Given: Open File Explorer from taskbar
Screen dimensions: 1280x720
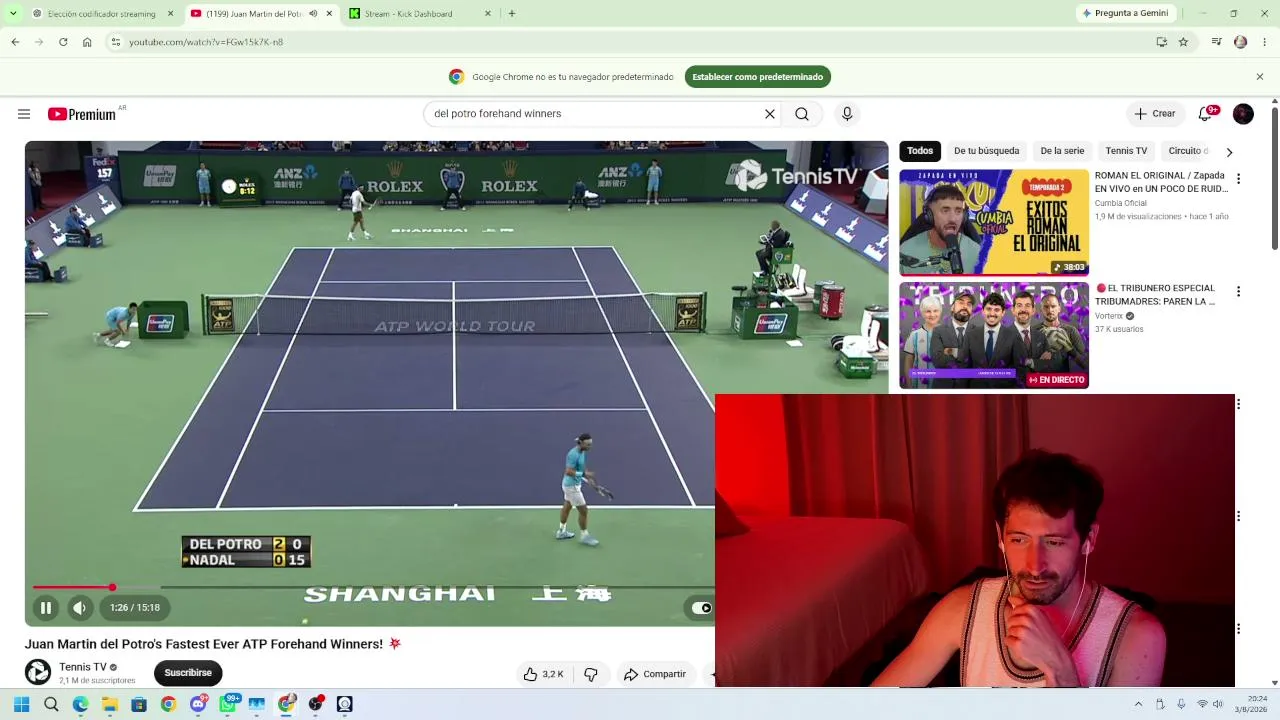Looking at the screenshot, I should point(110,704).
